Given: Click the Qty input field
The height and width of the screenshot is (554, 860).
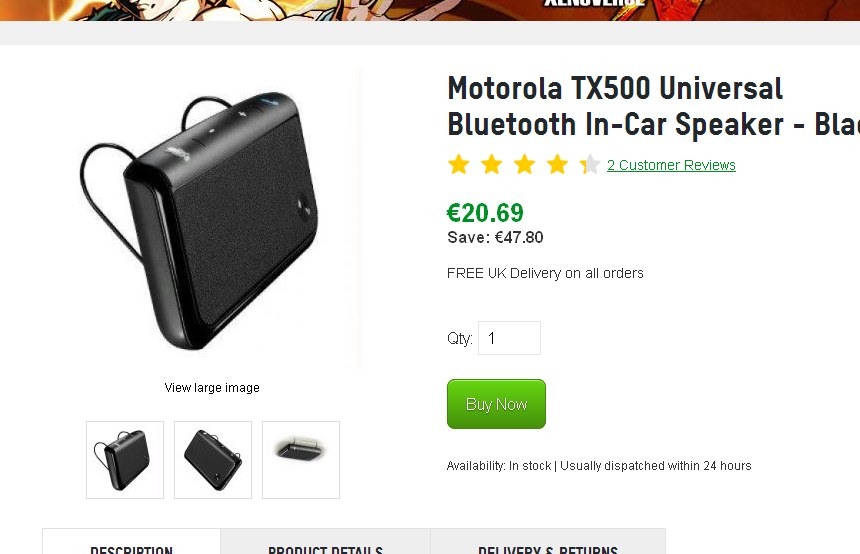Looking at the screenshot, I should tap(509, 338).
